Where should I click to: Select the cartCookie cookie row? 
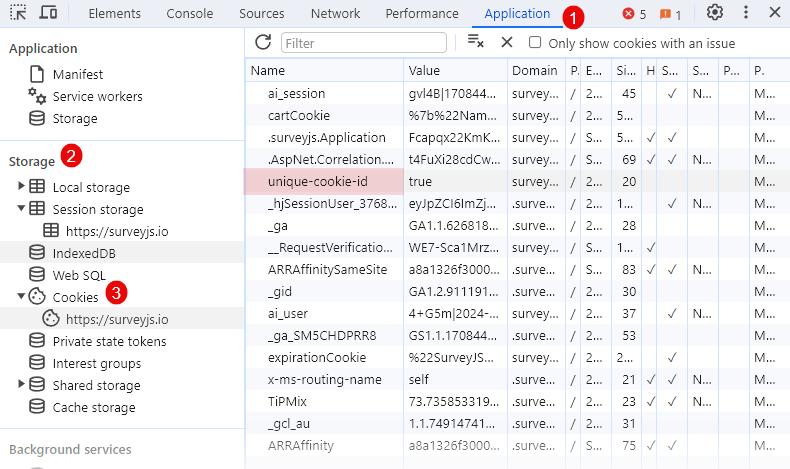[x=517, y=115]
